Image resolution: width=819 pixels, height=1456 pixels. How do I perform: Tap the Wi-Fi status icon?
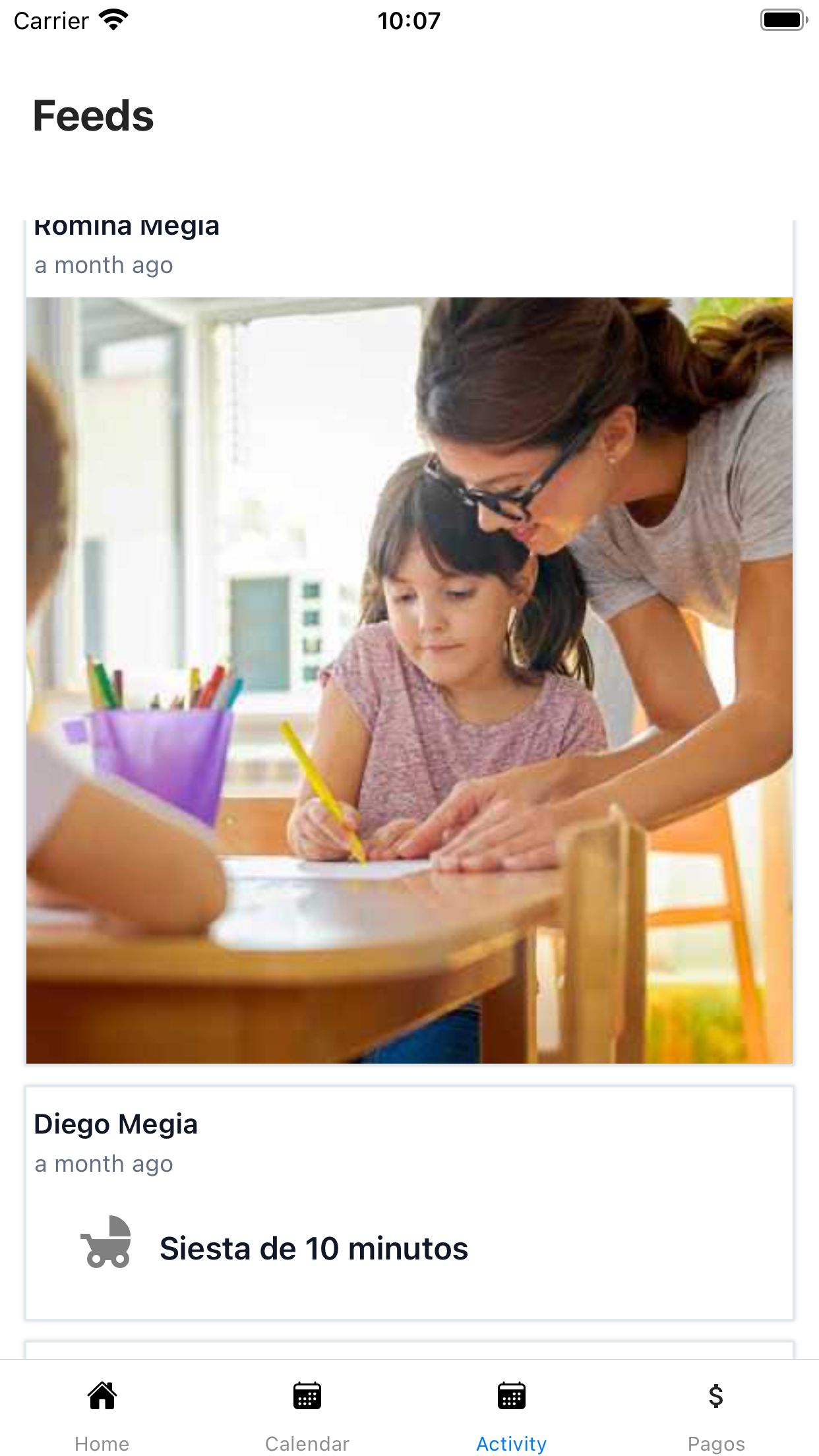(113, 20)
